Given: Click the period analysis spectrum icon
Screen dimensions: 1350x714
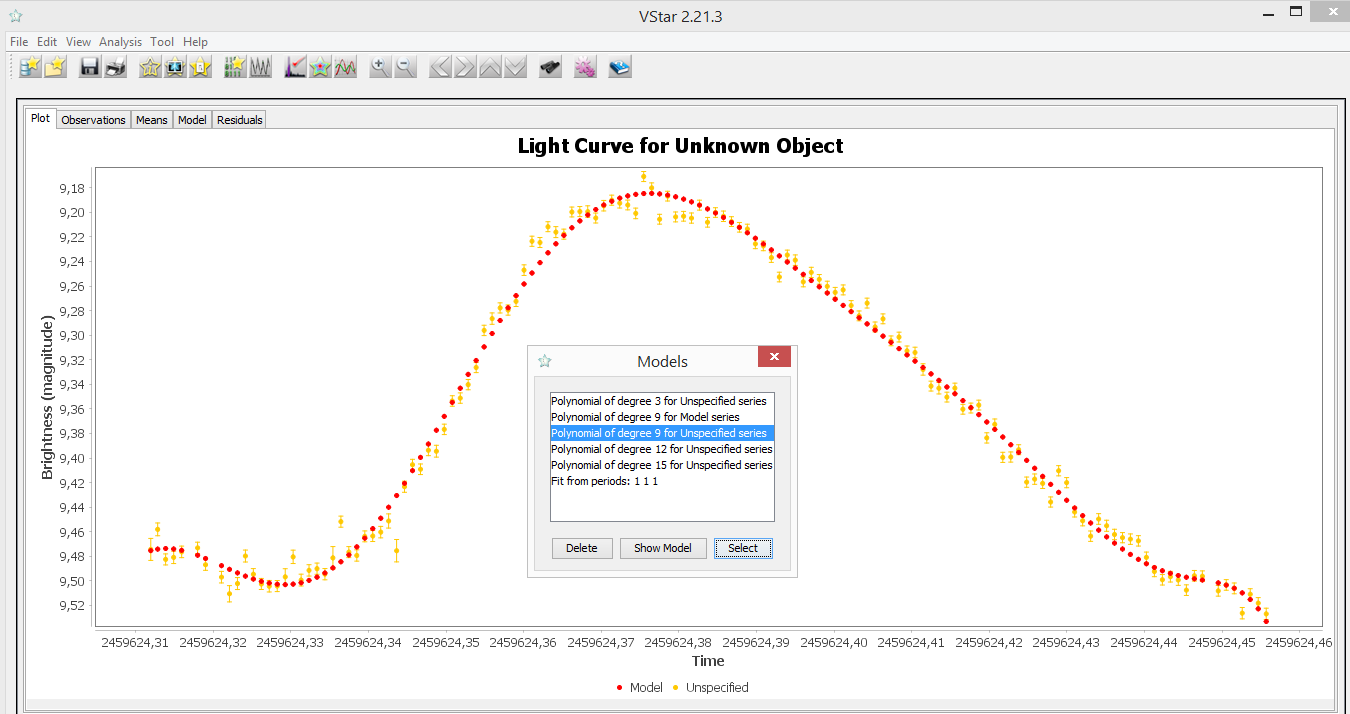Looking at the screenshot, I should click(x=295, y=67).
